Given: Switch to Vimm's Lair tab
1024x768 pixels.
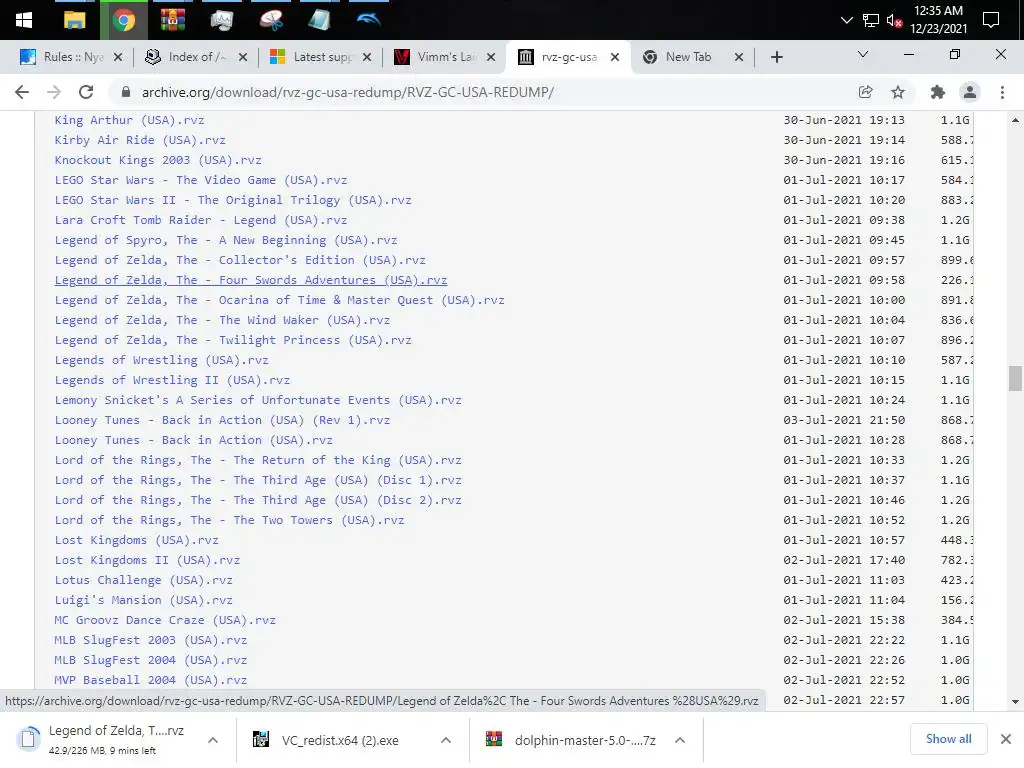Looking at the screenshot, I should click(447, 57).
